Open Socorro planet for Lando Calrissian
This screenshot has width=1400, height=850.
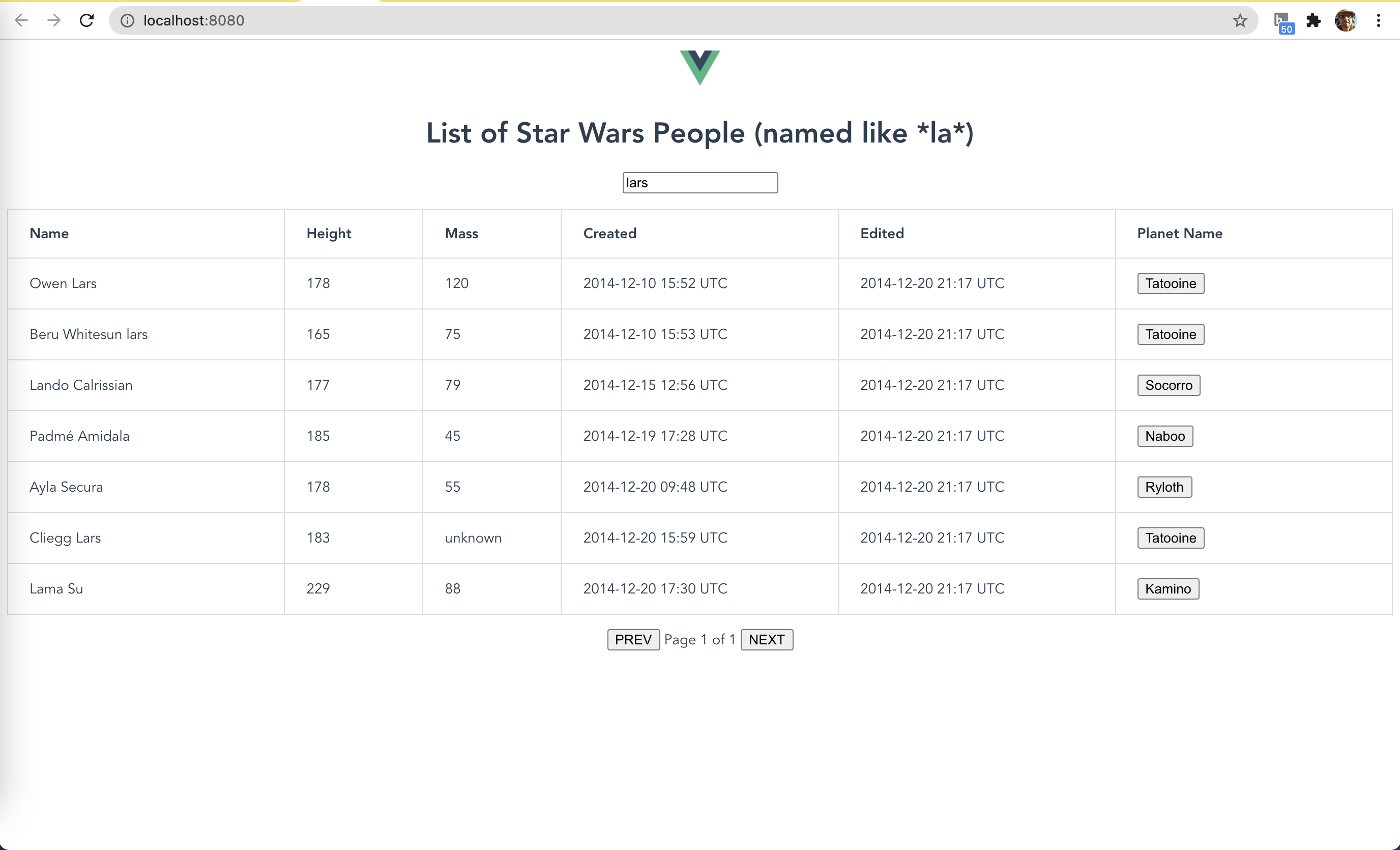1168,385
